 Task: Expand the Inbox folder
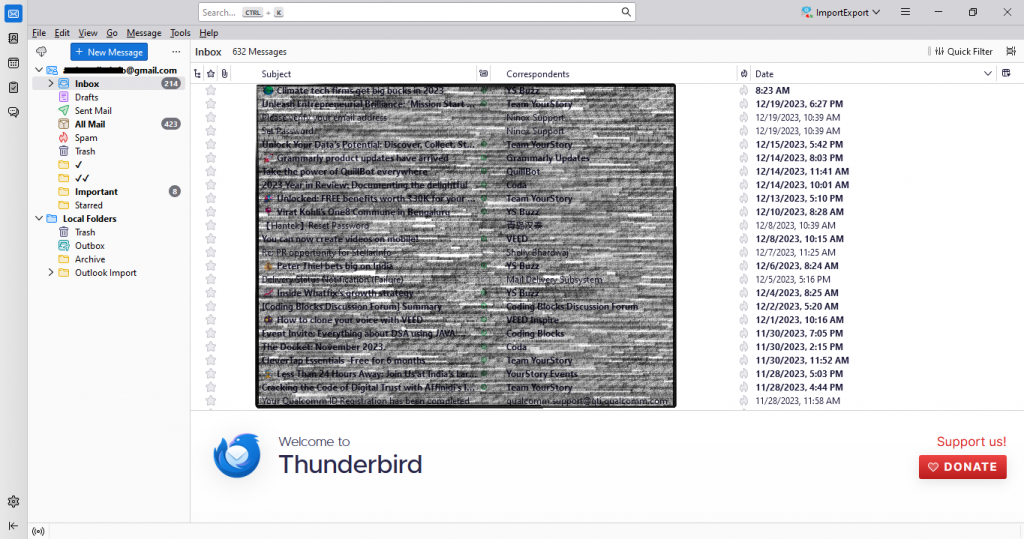pyautogui.click(x=51, y=84)
